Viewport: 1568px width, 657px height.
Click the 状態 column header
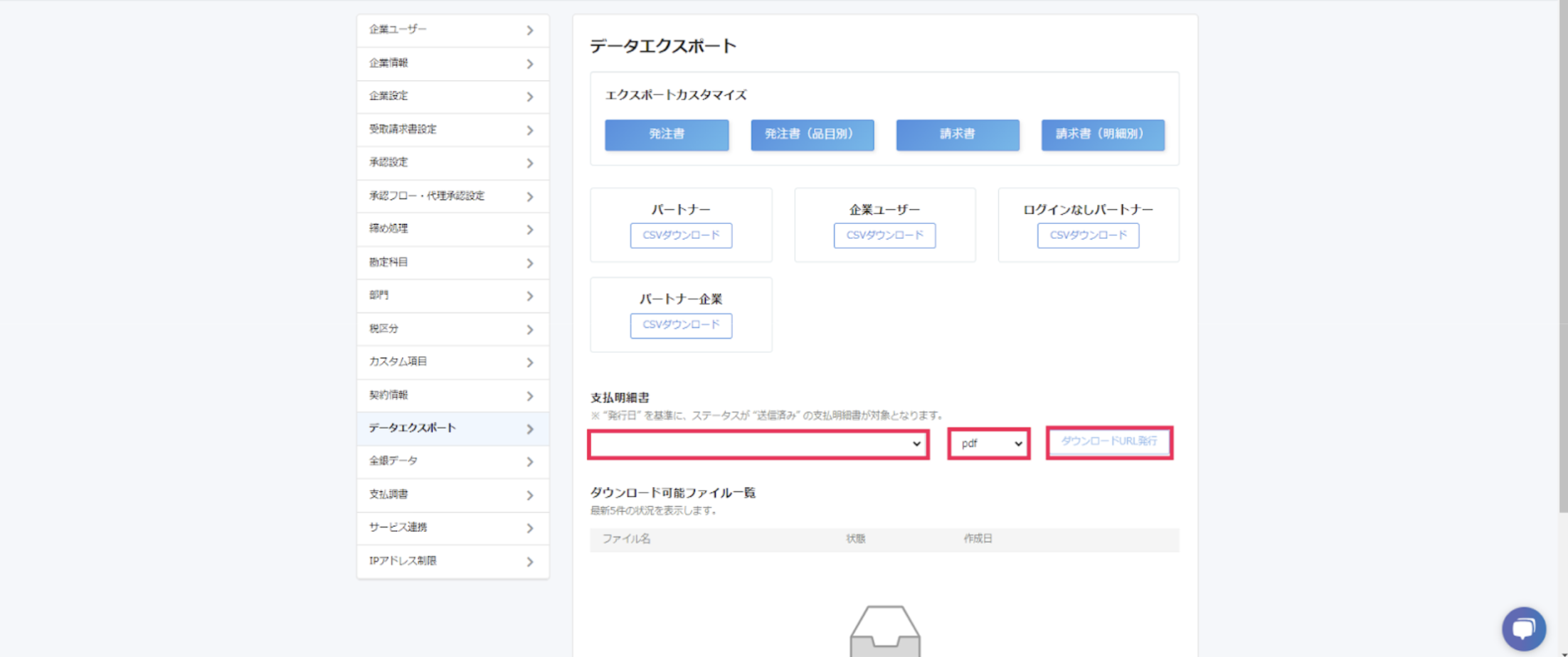(856, 539)
